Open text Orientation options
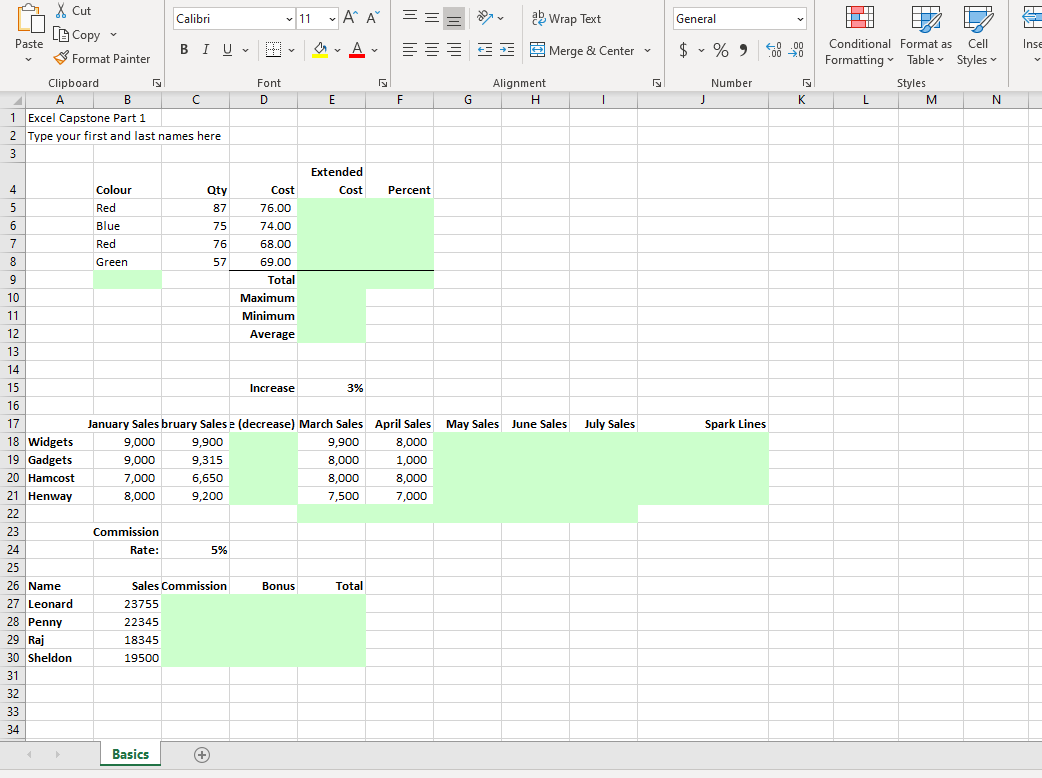The width and height of the screenshot is (1042, 778). [486, 18]
